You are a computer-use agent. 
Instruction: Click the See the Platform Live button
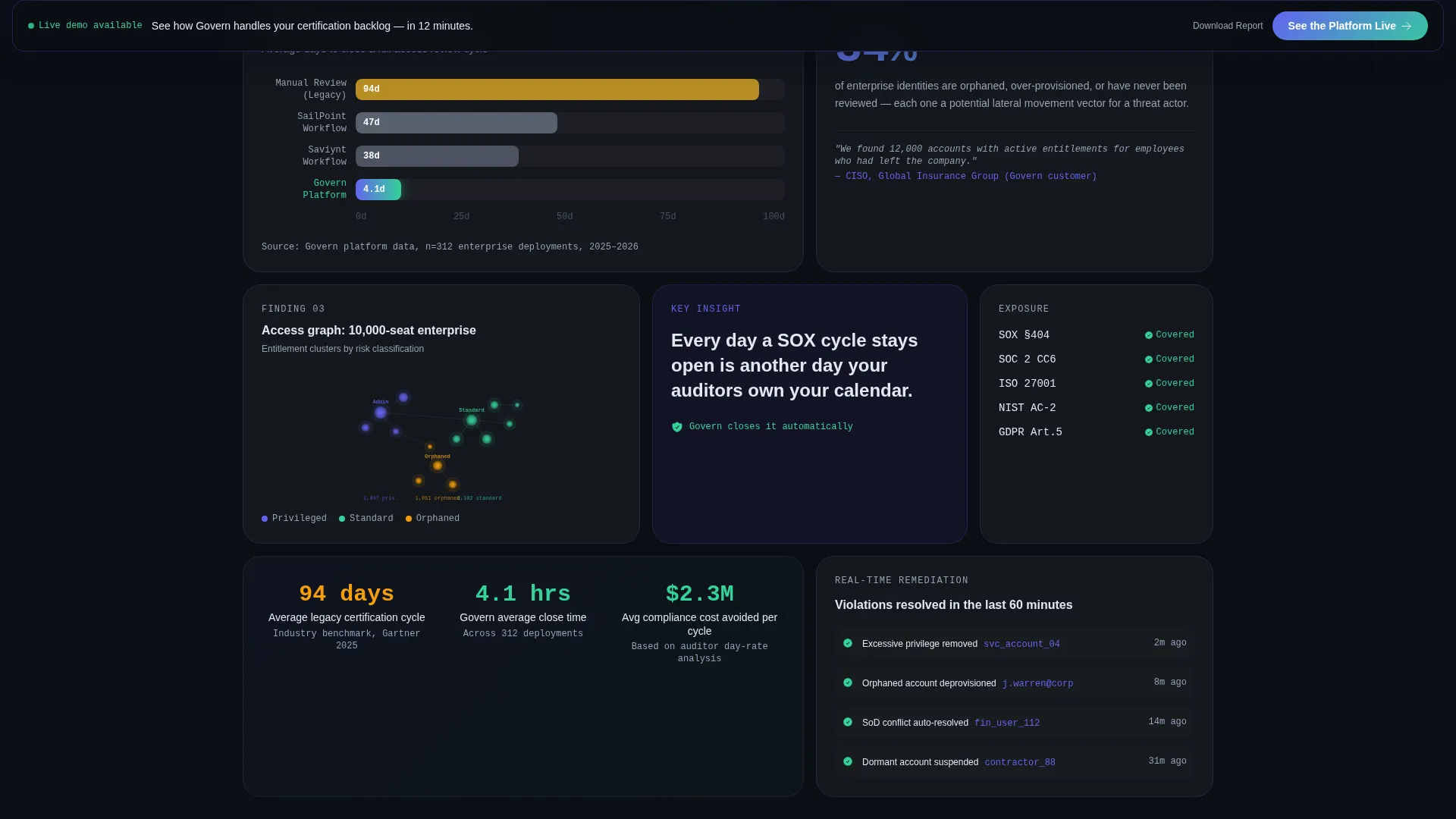pos(1350,26)
